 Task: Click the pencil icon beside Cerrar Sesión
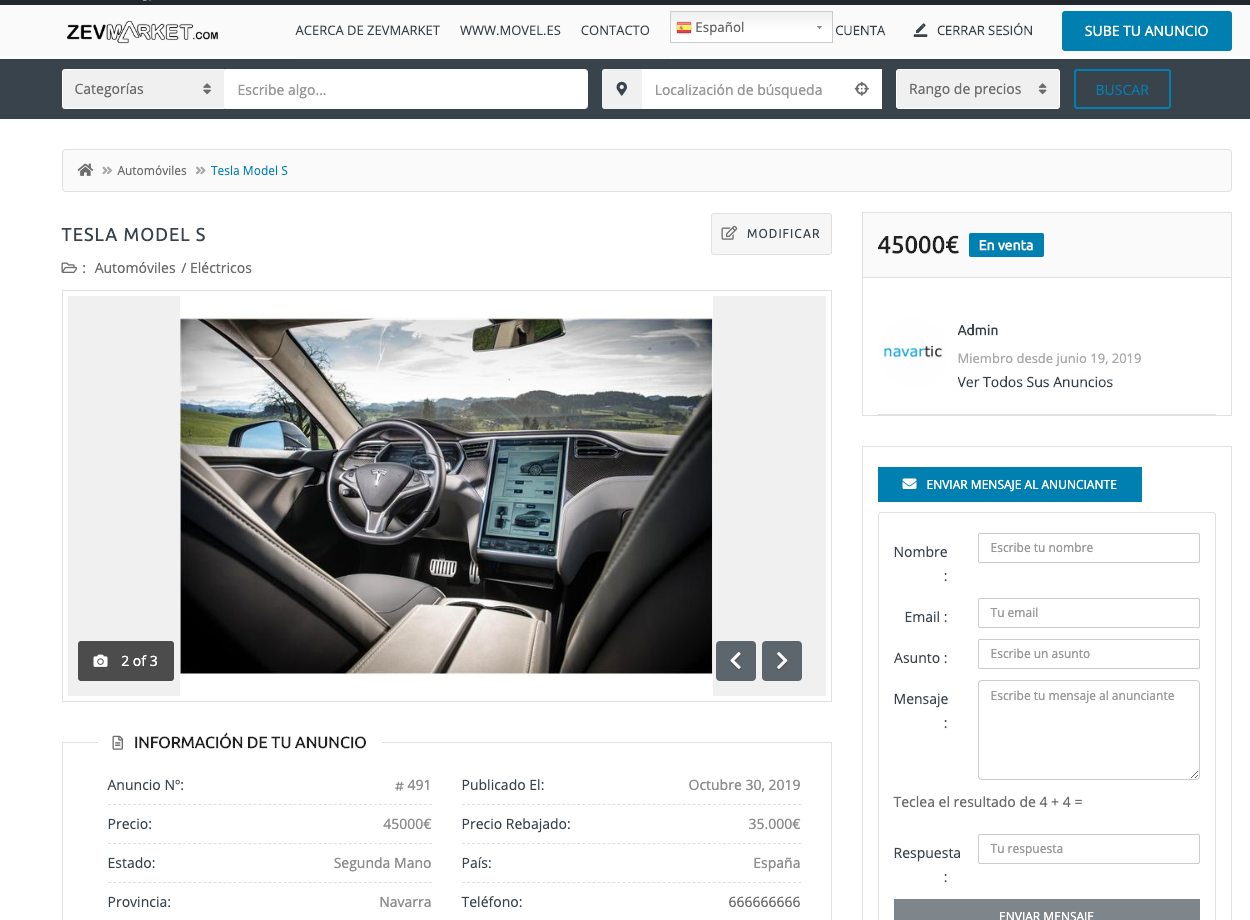[921, 31]
